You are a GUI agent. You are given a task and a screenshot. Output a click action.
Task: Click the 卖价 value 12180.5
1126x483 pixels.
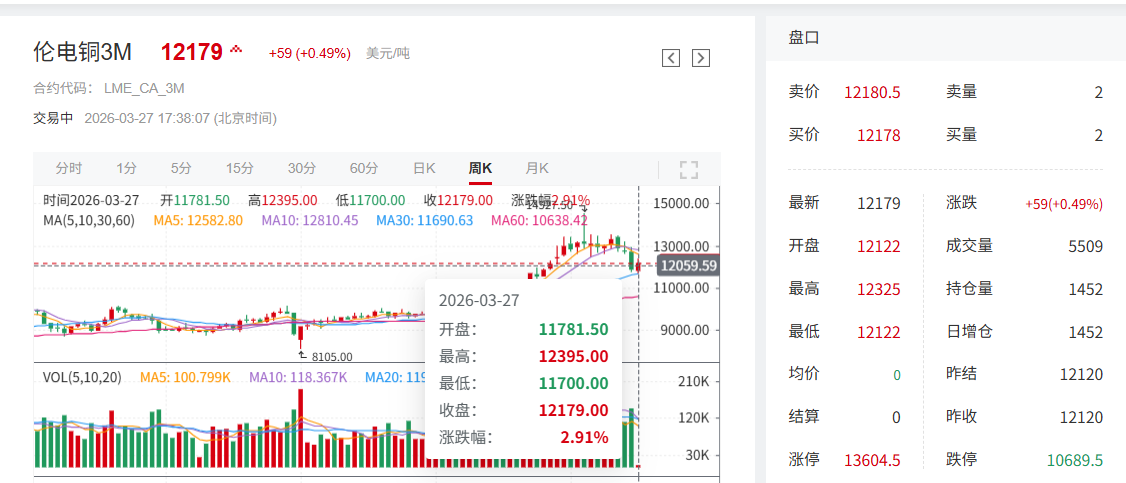pyautogui.click(x=872, y=92)
